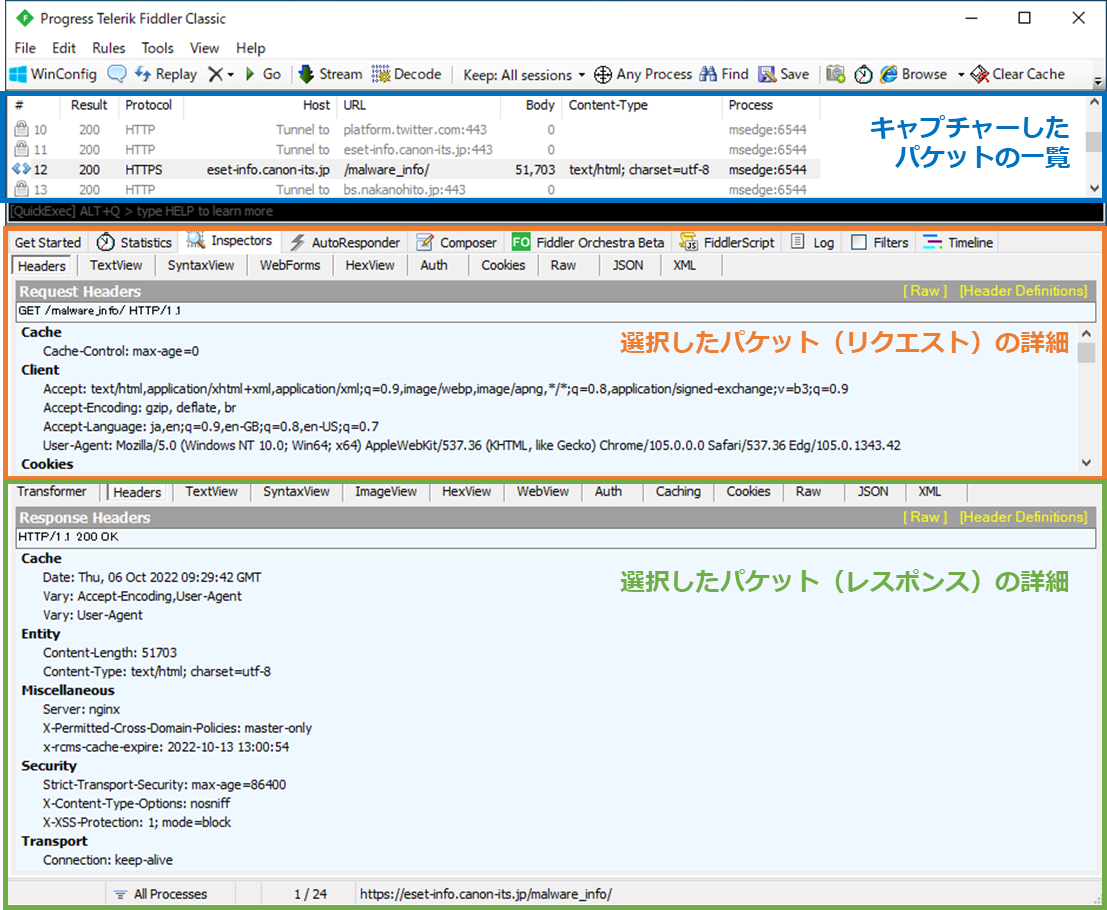The width and height of the screenshot is (1107, 910).
Task: Click the Clear Cache button
Action: [x=1018, y=74]
